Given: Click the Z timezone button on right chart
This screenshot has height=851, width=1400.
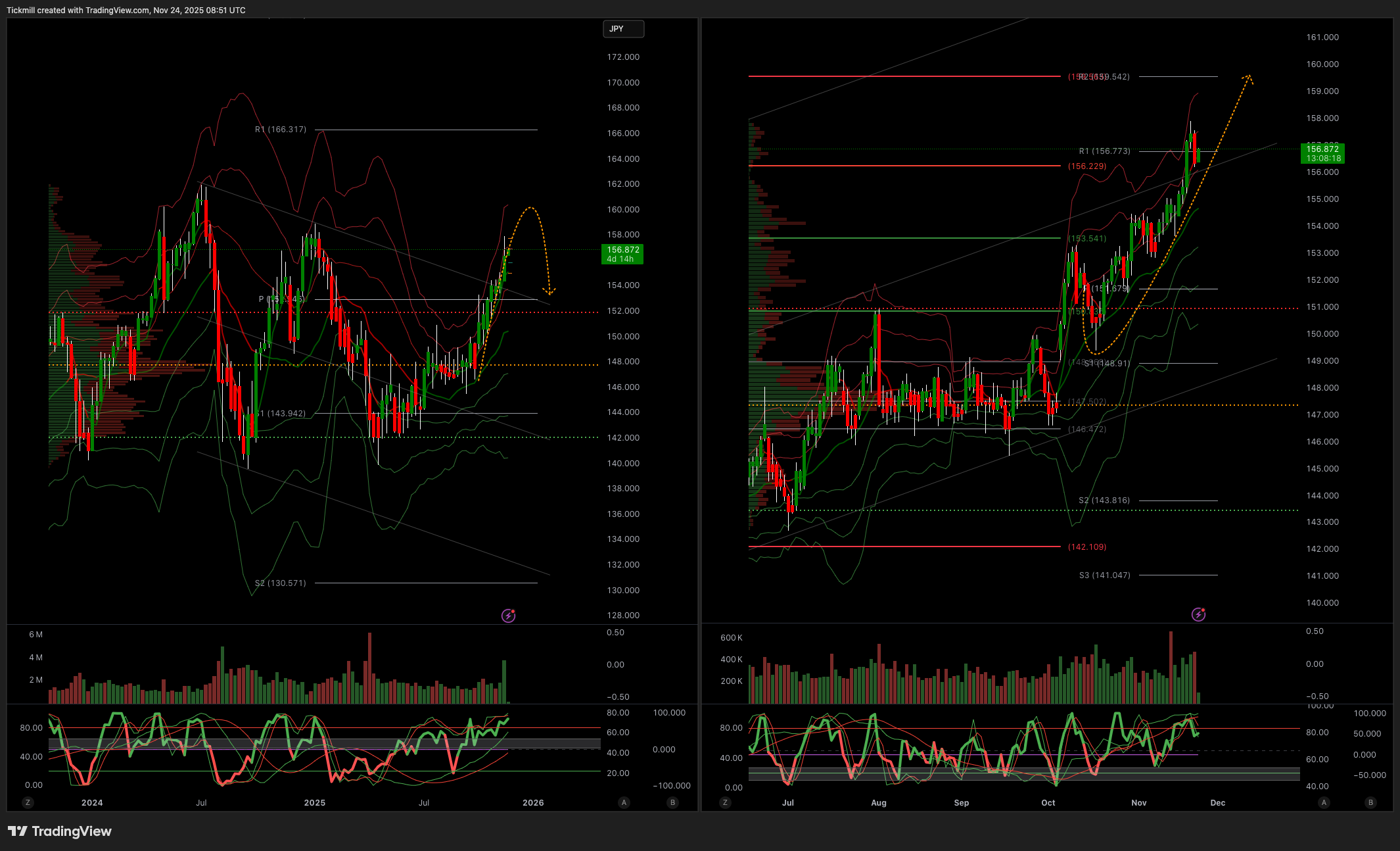Looking at the screenshot, I should [x=725, y=802].
